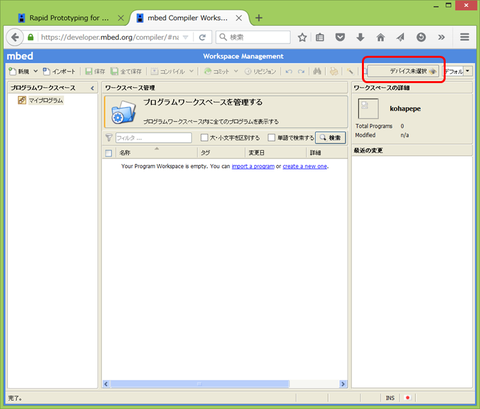Click the bookmarks list clipboard icon
Image resolution: width=480 pixels, height=409 pixels.
[320, 37]
